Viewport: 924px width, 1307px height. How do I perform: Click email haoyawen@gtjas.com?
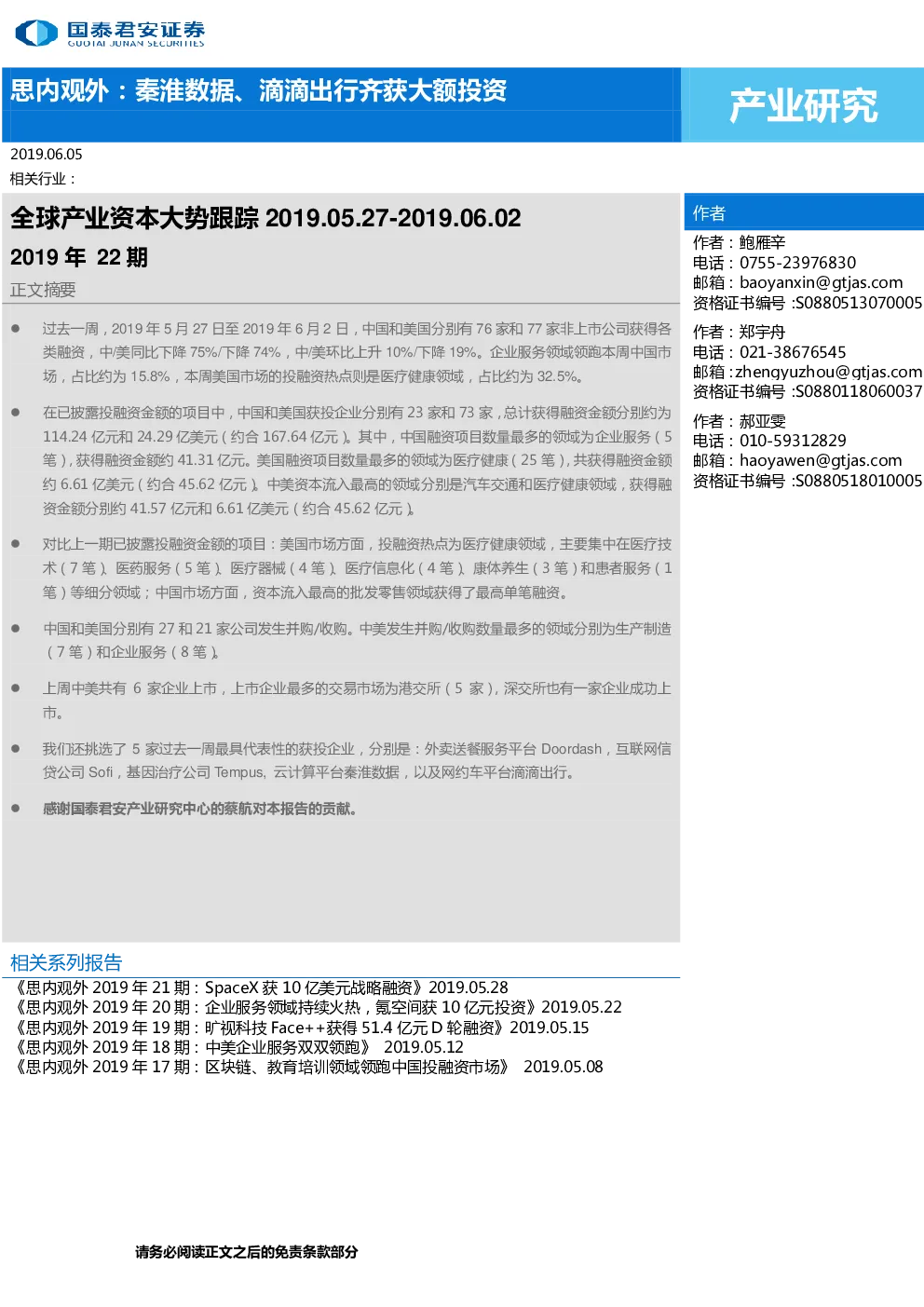point(821,460)
